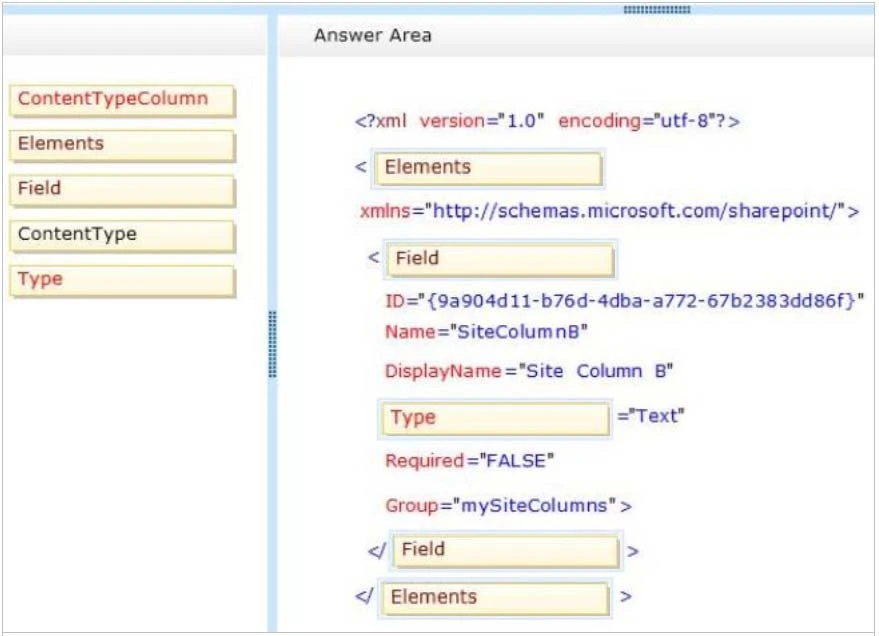Grab the vertical splitter grip between panels
879x636 pixels.
pos(272,345)
